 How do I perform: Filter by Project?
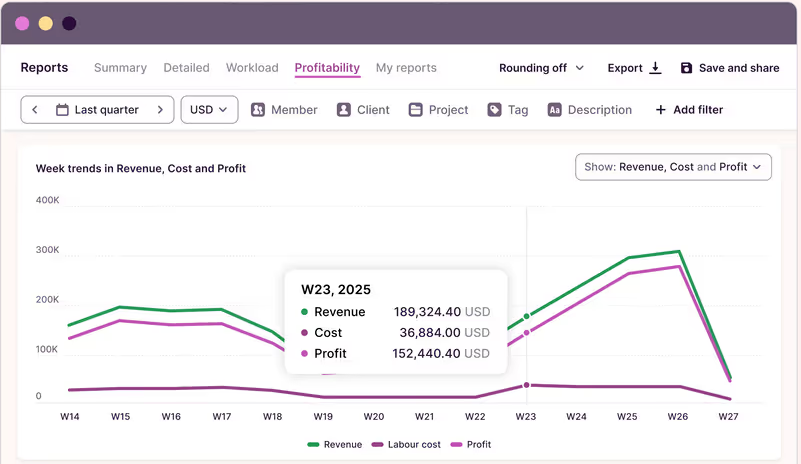click(438, 110)
